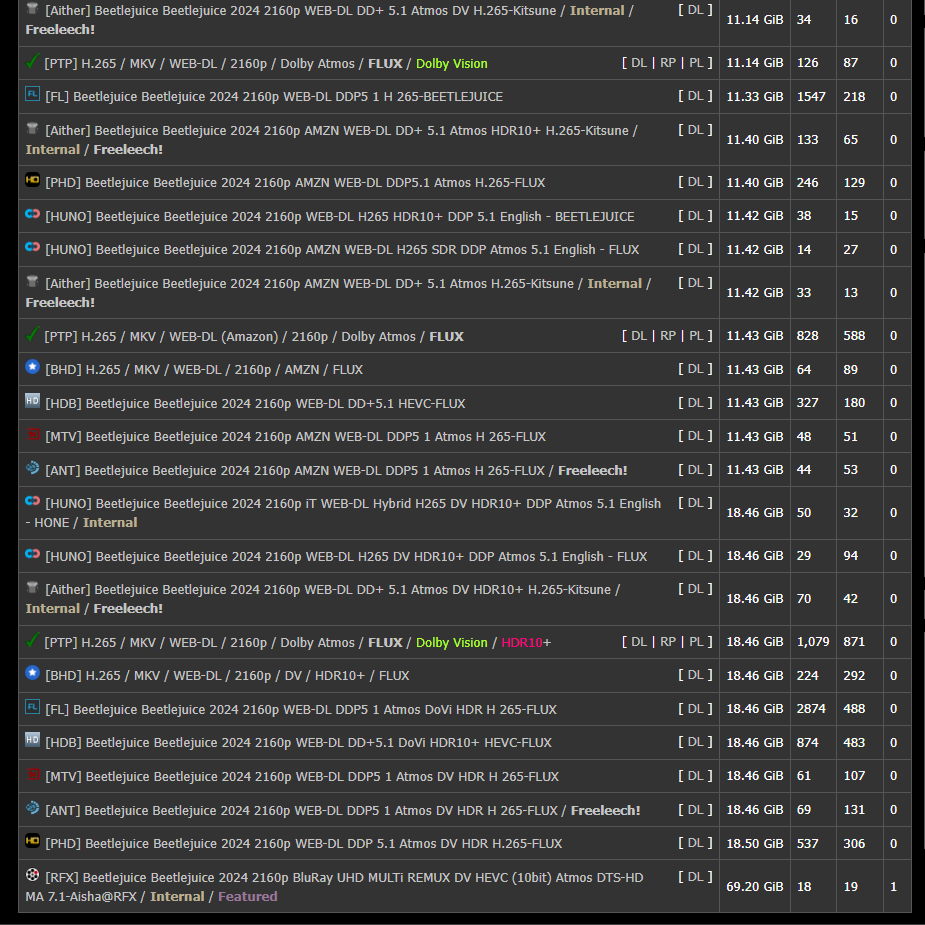The image size is (925, 925).
Task: Open the FL H 265-BEETLEJUICE torrent title link
Action: [274, 97]
